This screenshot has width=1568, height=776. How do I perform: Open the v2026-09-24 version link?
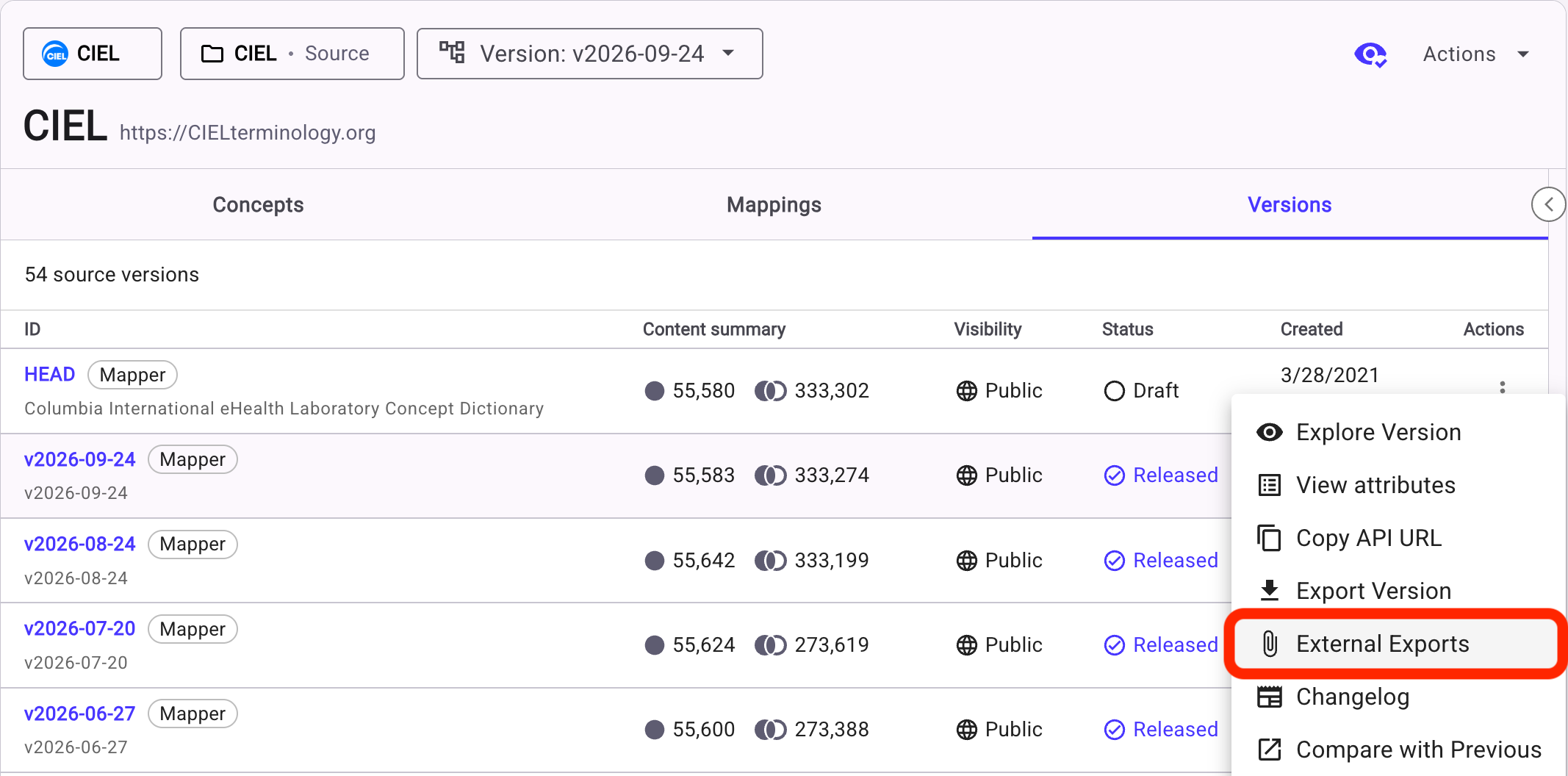80,459
